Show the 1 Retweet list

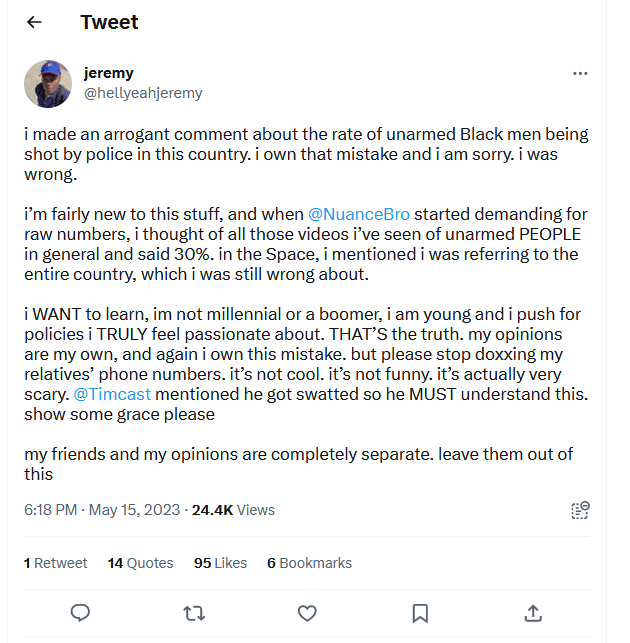[x=56, y=563]
